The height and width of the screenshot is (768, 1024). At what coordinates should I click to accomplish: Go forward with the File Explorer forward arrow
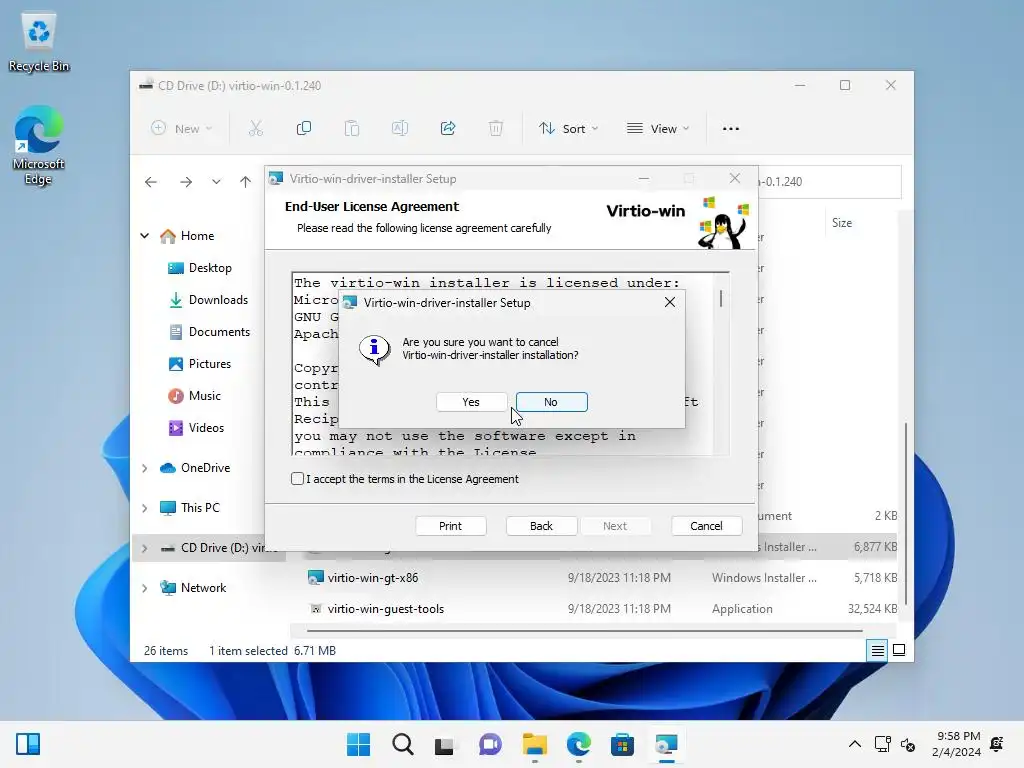pyautogui.click(x=186, y=182)
